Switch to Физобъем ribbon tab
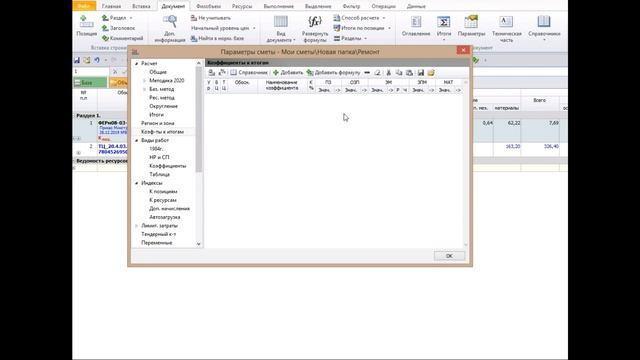The image size is (640, 360). [x=208, y=6]
